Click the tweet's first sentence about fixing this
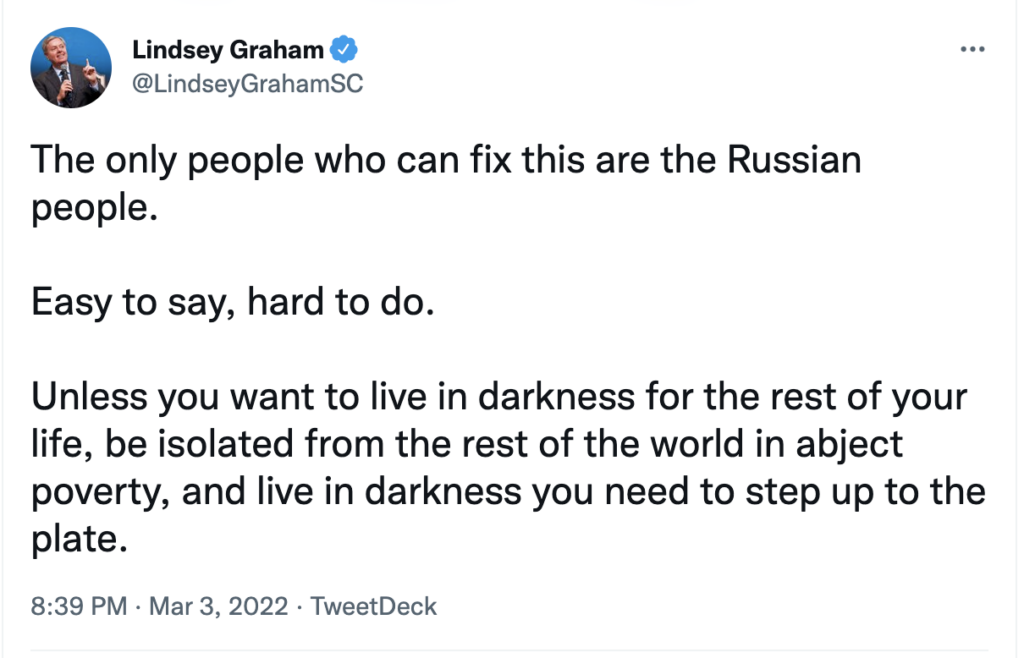The height and width of the screenshot is (658, 1024). [445, 161]
